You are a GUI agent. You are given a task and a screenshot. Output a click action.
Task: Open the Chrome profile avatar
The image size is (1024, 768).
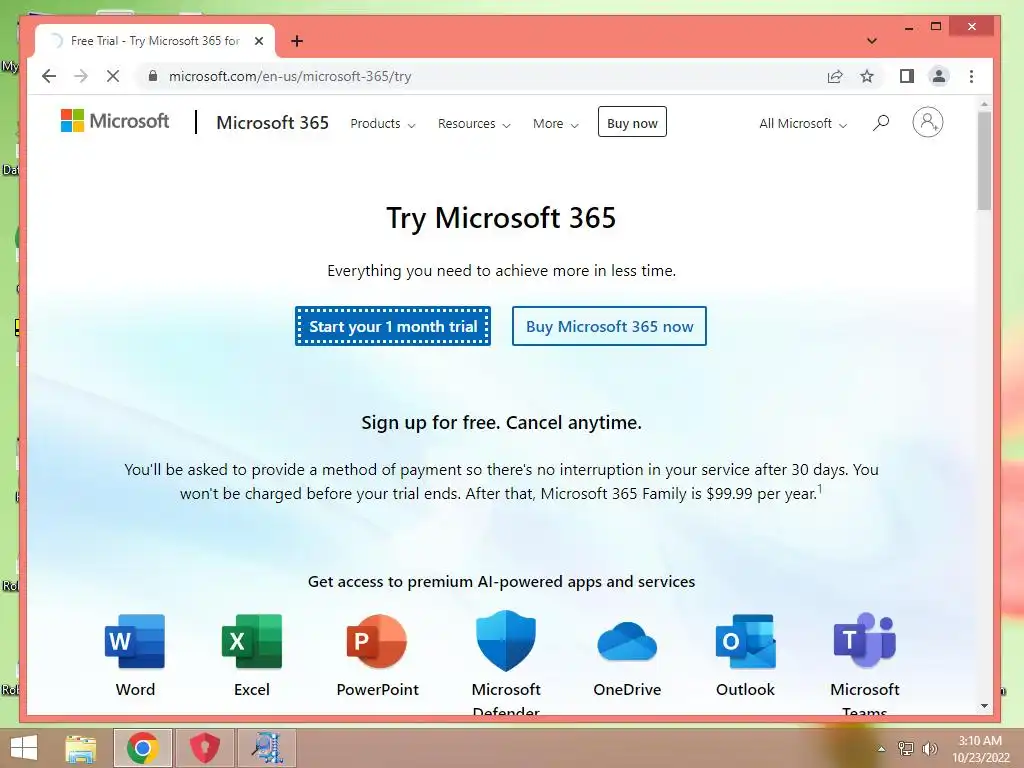click(x=938, y=76)
